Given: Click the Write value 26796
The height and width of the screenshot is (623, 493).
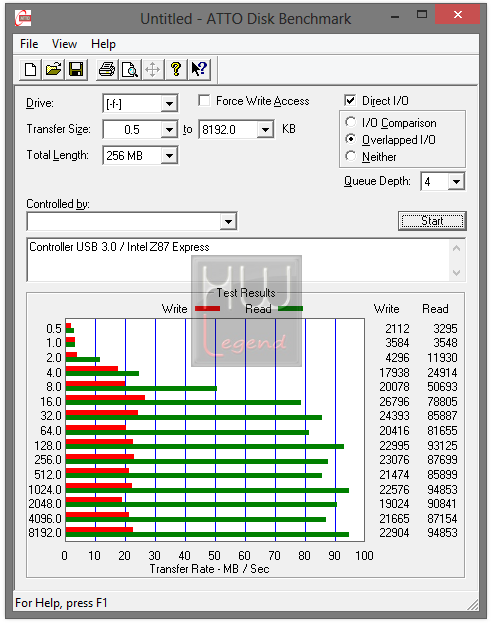Looking at the screenshot, I should [x=394, y=402].
